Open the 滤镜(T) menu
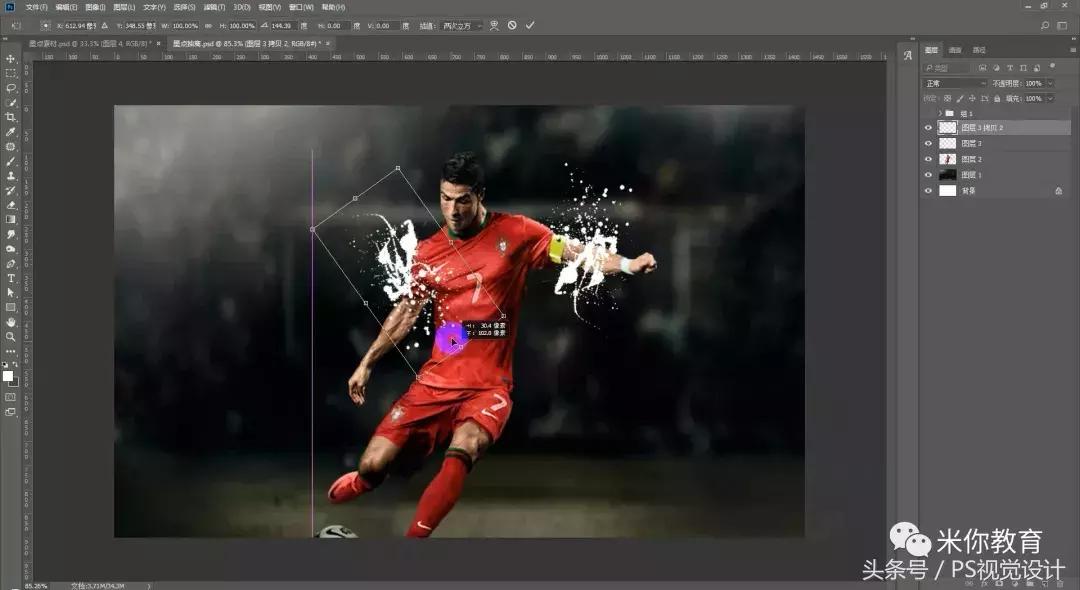1080x590 pixels. (214, 7)
